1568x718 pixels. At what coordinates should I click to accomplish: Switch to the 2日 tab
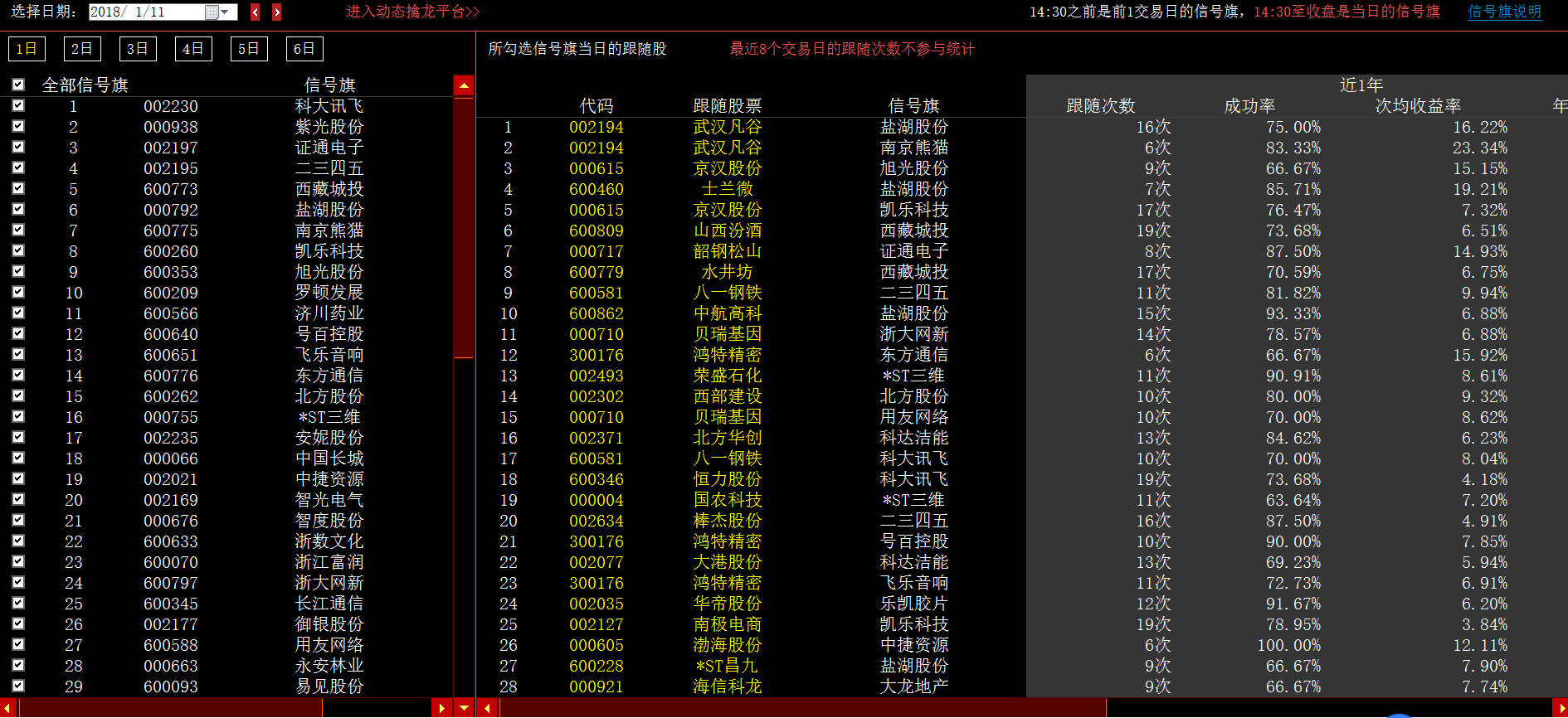(82, 49)
